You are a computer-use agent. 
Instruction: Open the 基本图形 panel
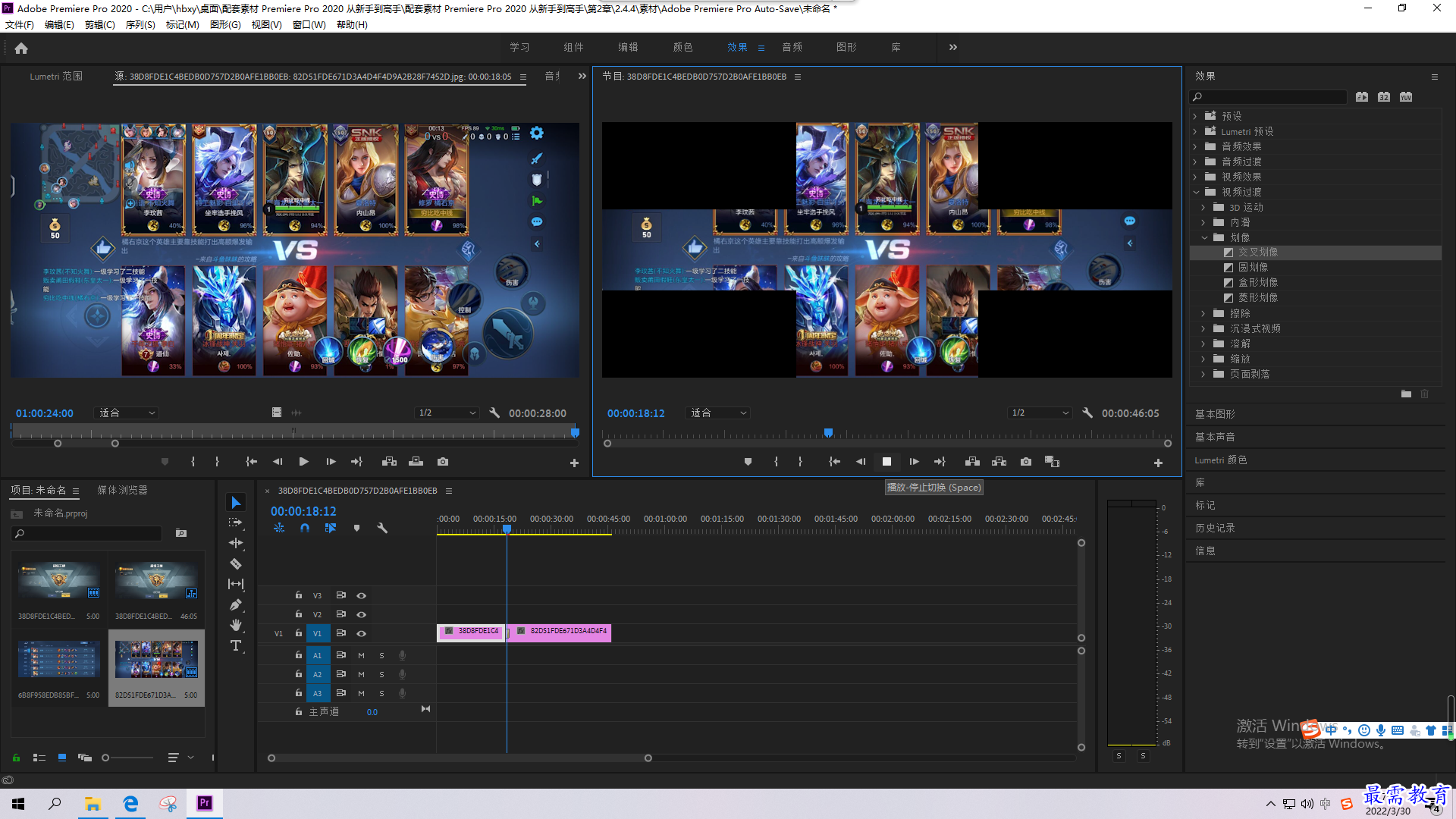pos(1215,414)
